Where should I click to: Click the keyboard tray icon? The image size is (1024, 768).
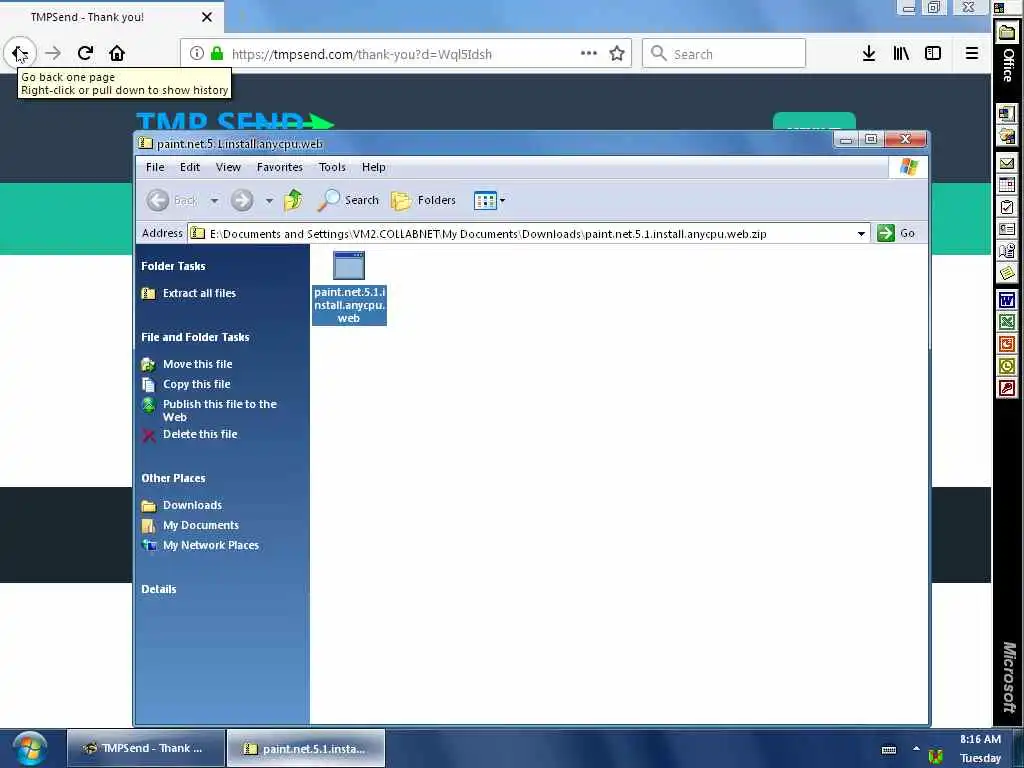click(889, 750)
